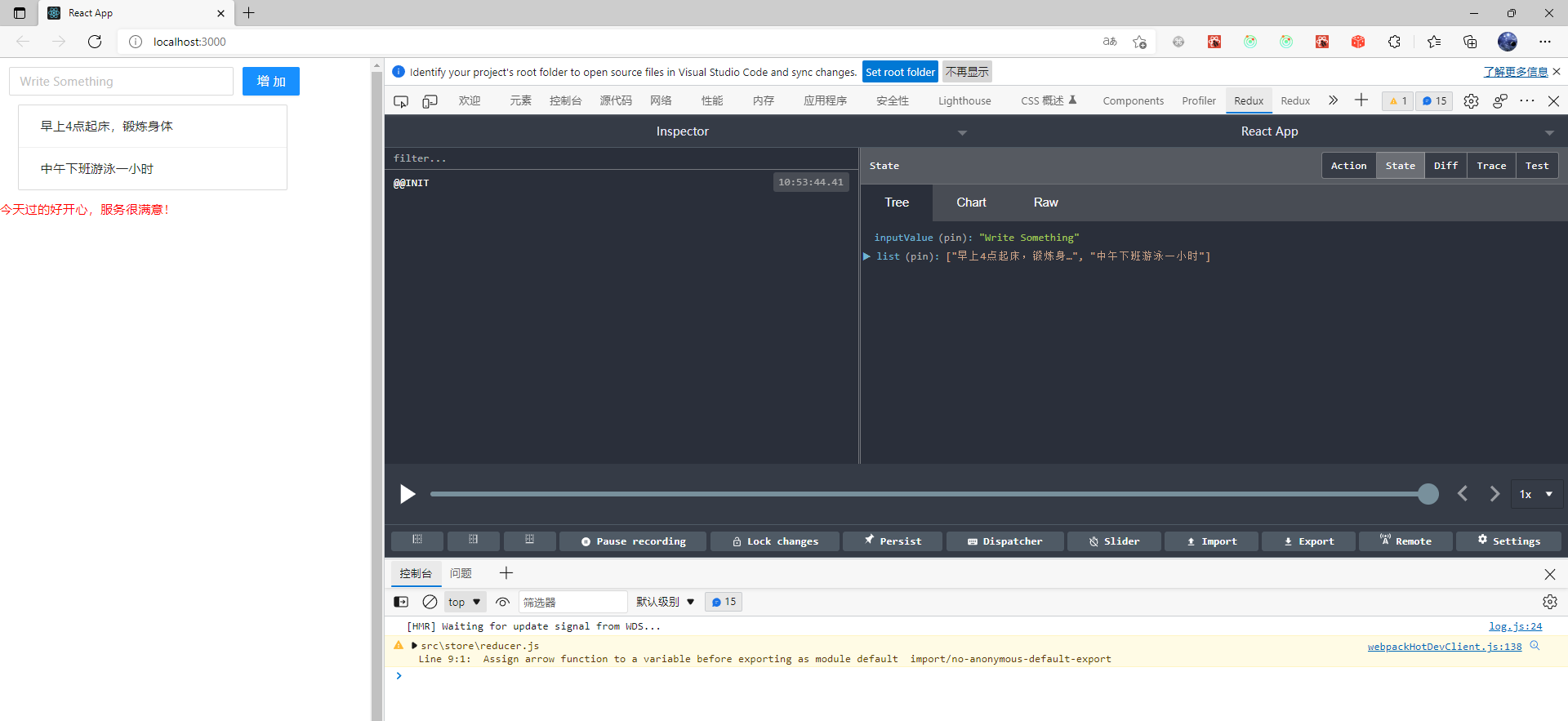Click the search icon beside webpackHotDevClient link

coord(1535,646)
